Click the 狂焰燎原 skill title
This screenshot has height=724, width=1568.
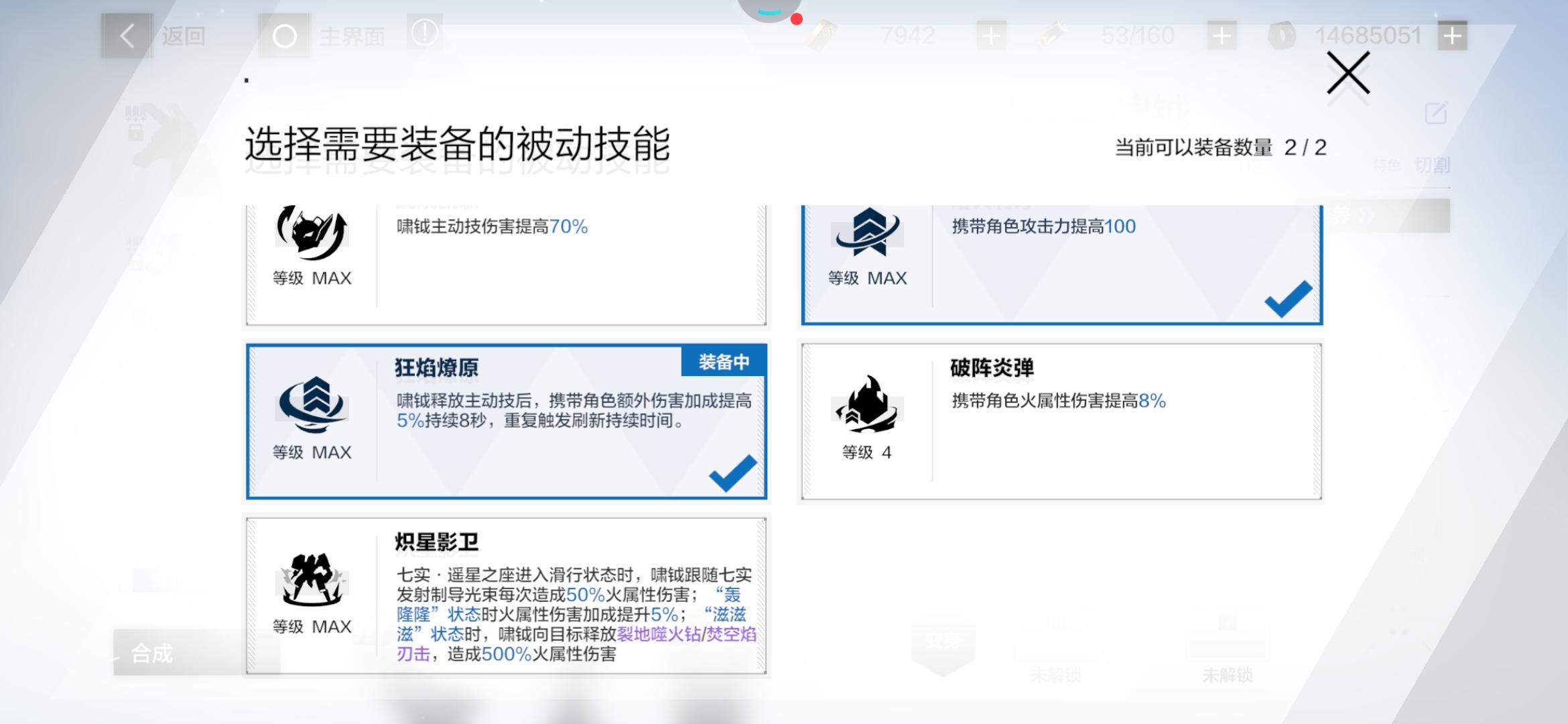tap(437, 368)
